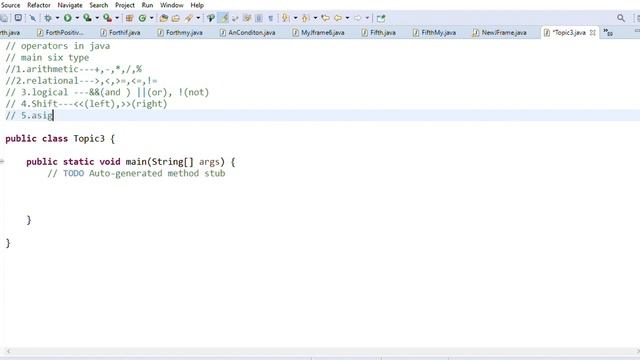Click the Open Type folder icon
Image resolution: width=640 pixels, height=360 pixels.
[x=164, y=18]
